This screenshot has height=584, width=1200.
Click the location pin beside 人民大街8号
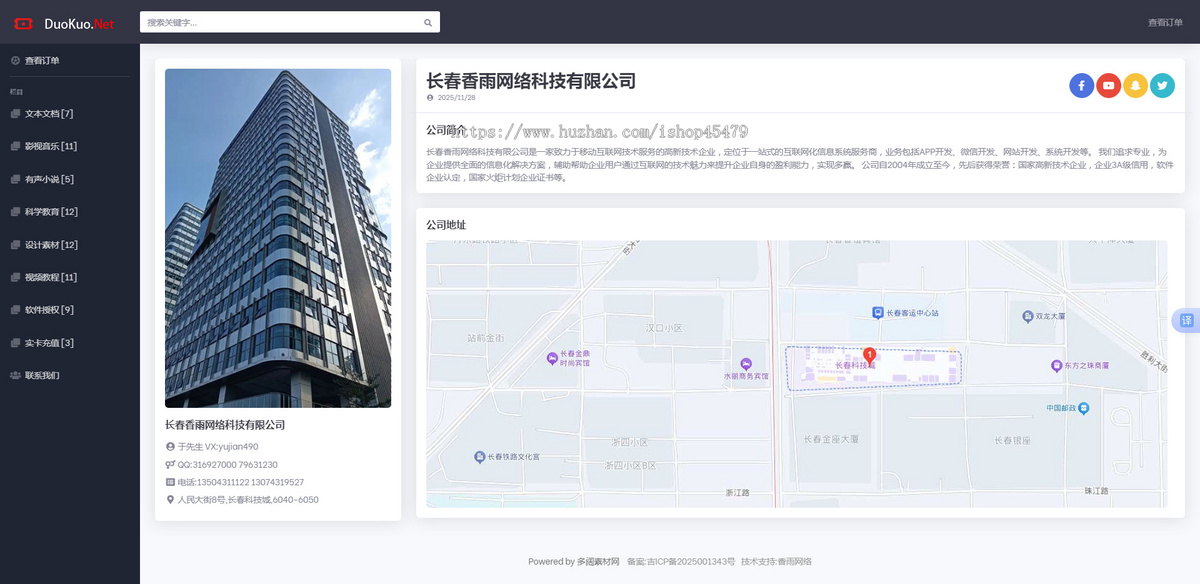click(170, 499)
